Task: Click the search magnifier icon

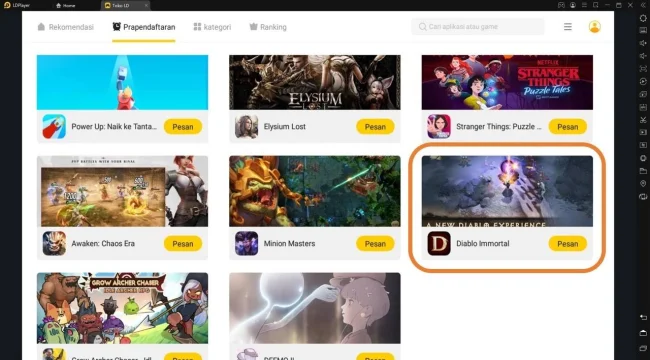Action: coord(422,27)
